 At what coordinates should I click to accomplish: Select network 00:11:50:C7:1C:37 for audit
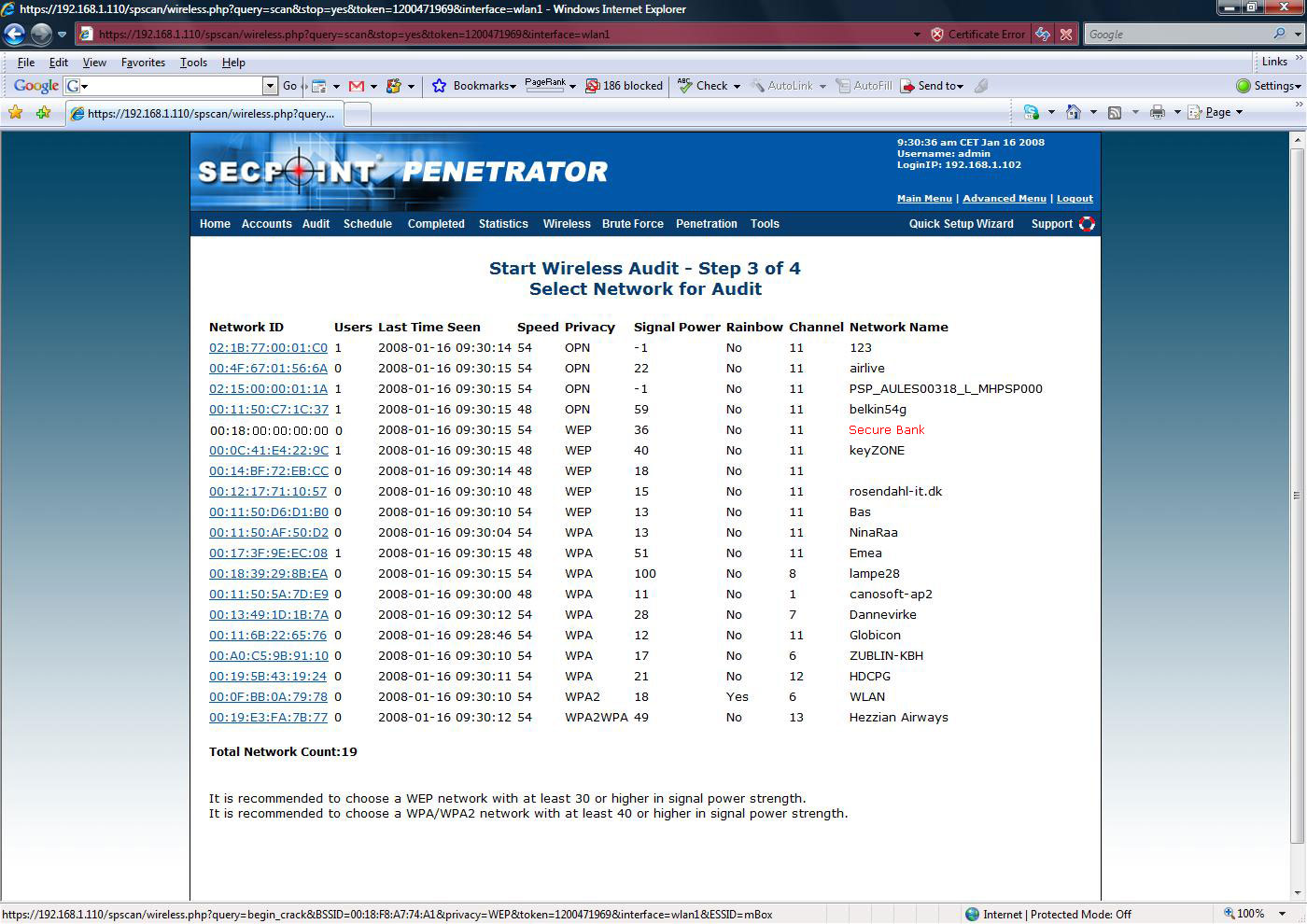(x=269, y=410)
